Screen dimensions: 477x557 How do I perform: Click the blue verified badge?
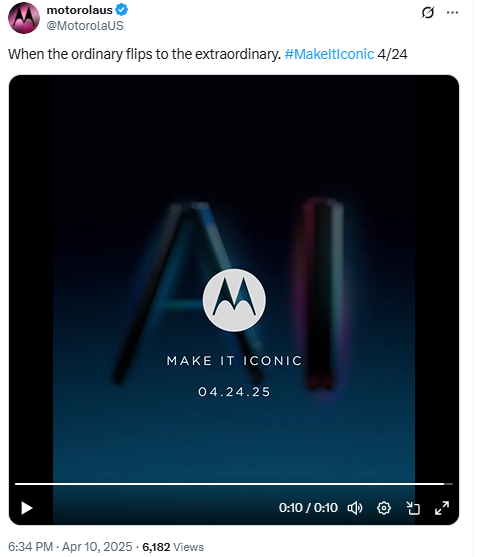point(122,10)
